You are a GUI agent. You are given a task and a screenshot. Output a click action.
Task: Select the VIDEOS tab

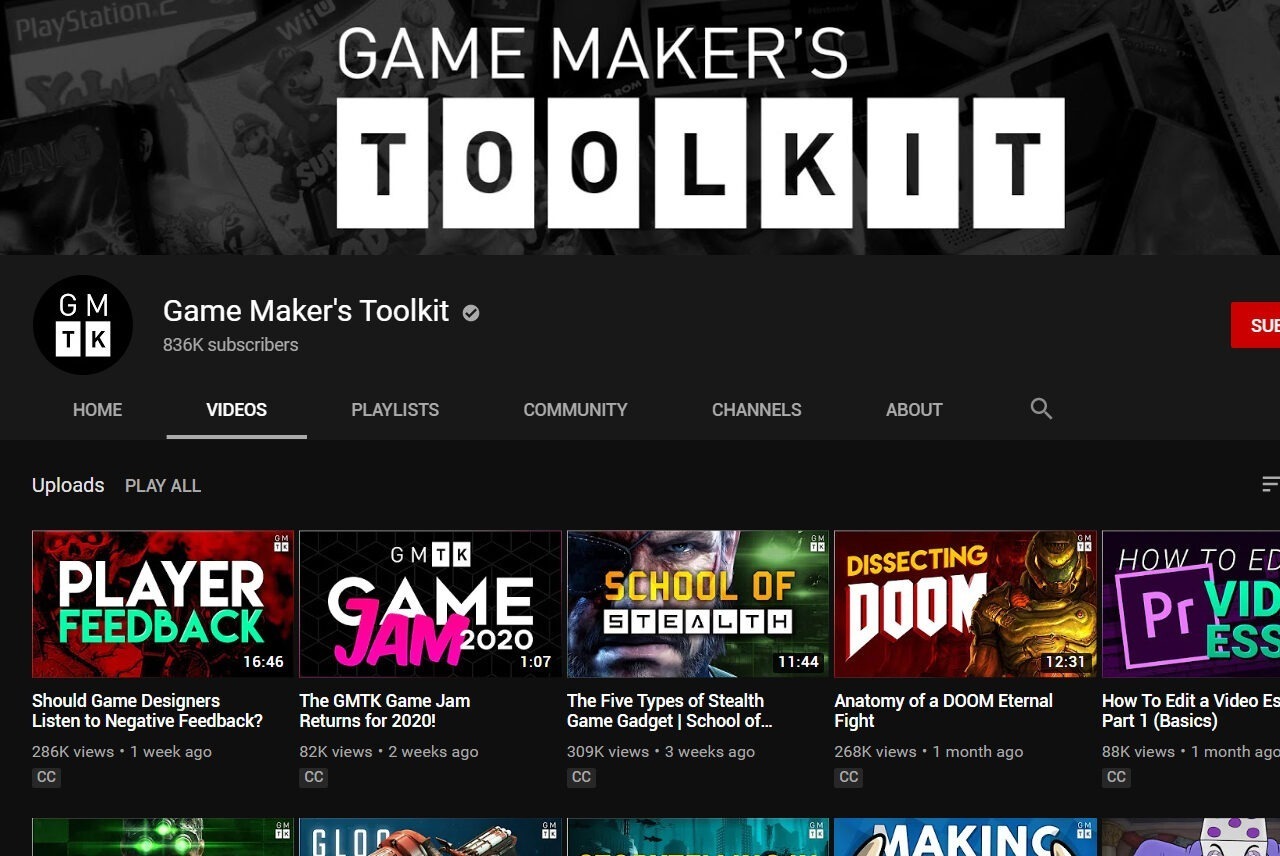click(237, 410)
